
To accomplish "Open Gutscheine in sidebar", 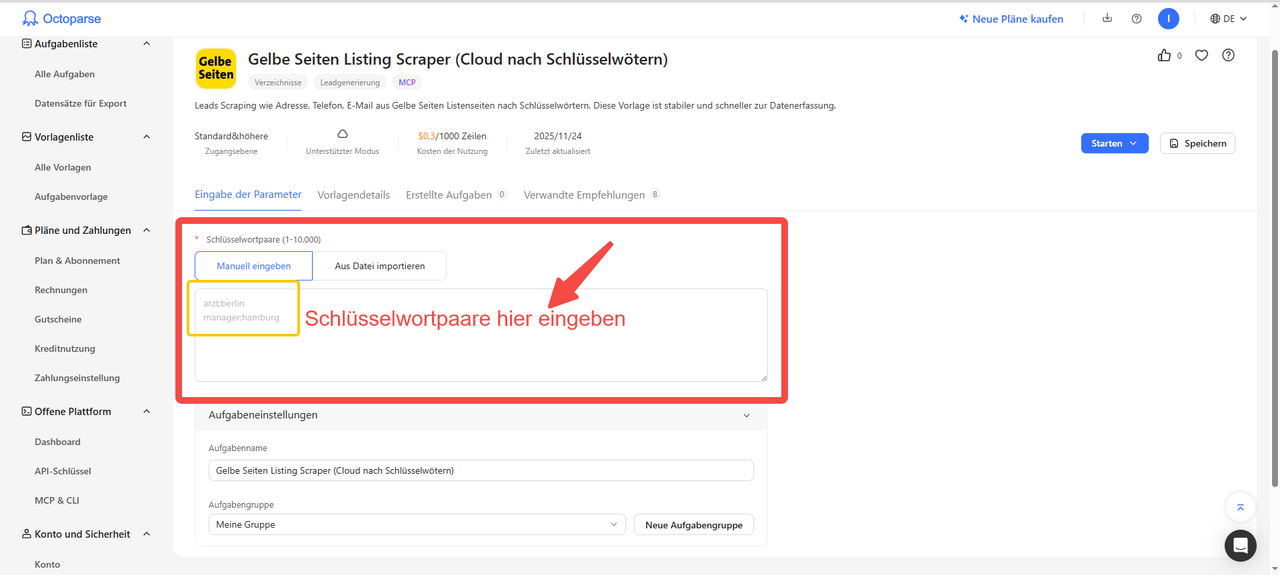I will [x=58, y=319].
